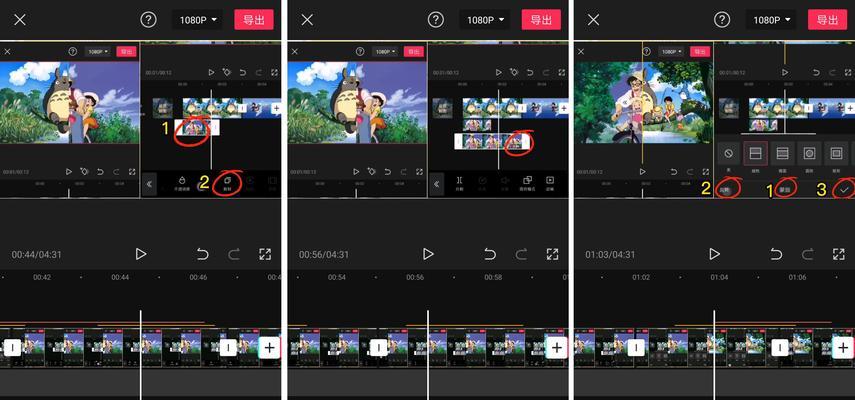The image size is (855, 400).
Task: Confirm the mask with the checkmark in the 01:03 preview
Action: [844, 190]
